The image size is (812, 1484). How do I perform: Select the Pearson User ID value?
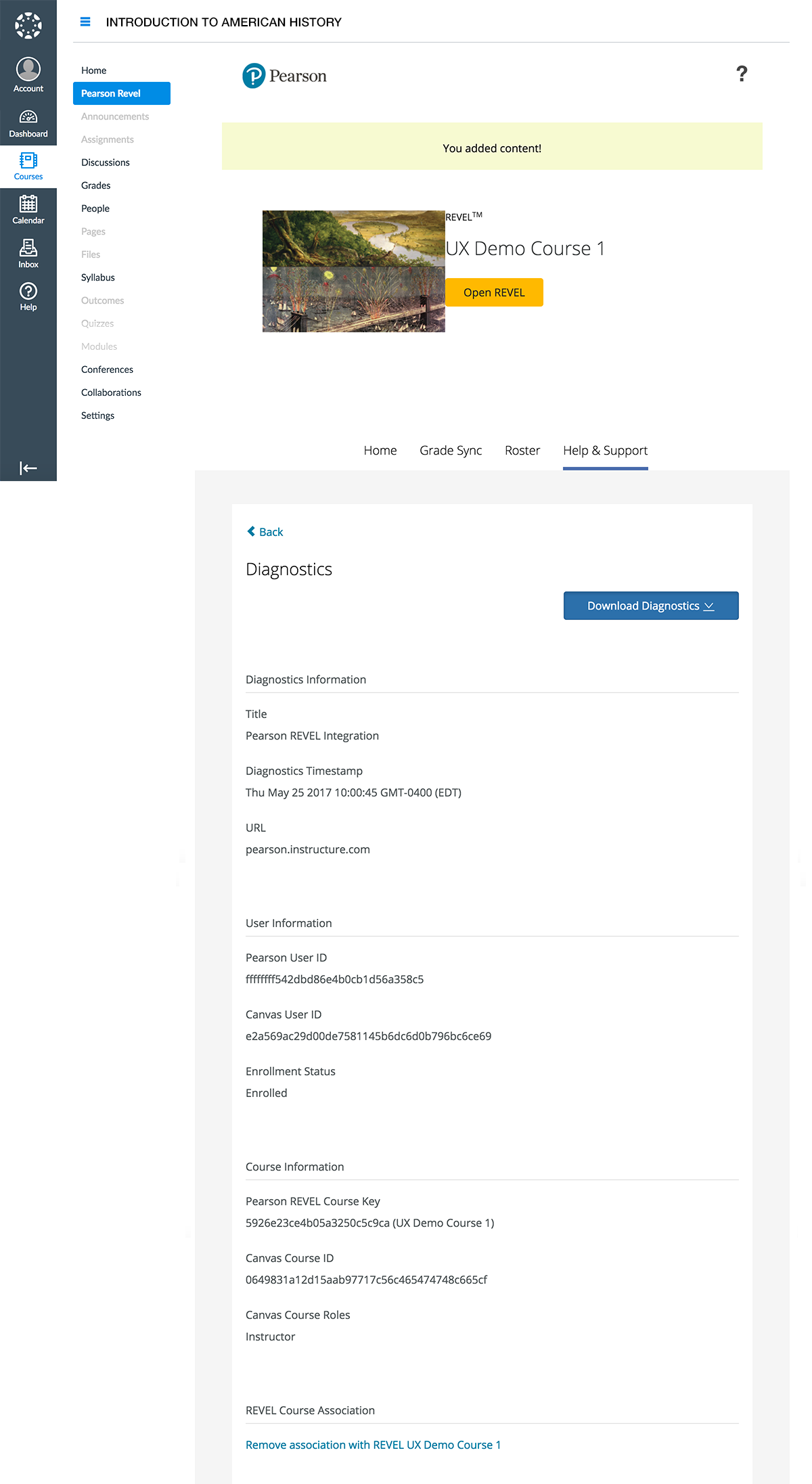tap(335, 979)
